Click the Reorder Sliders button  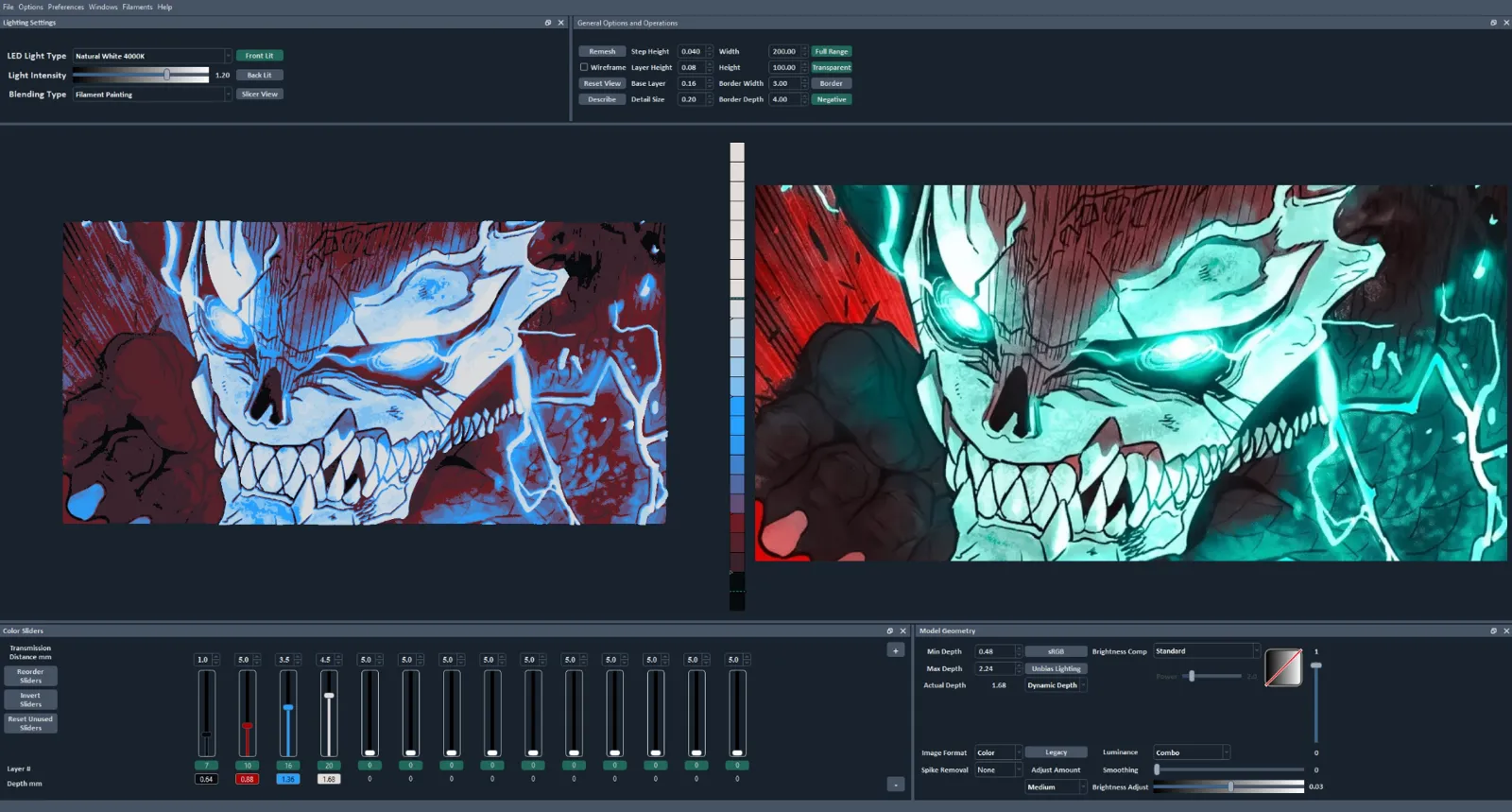click(x=30, y=676)
